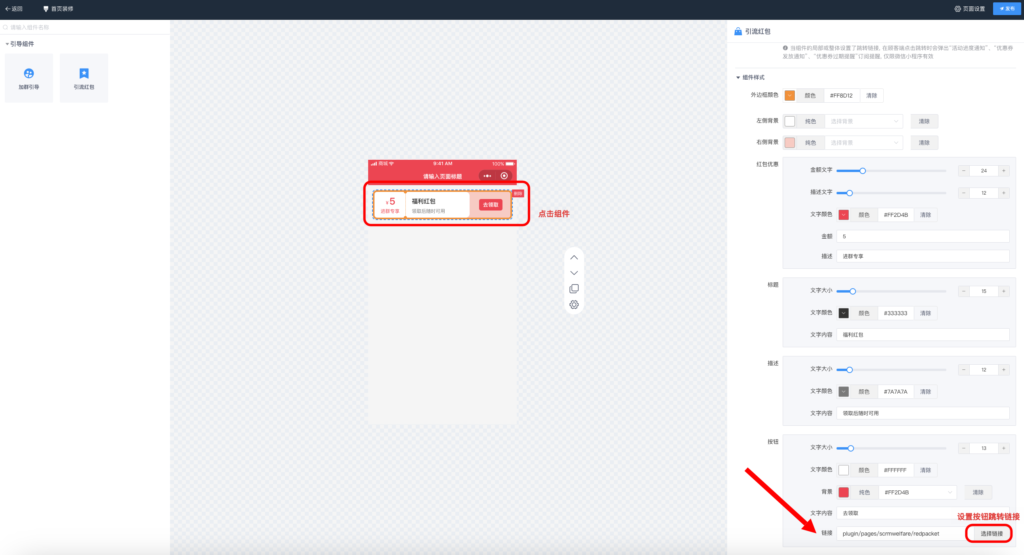Click the 选择链接 button
Image resolution: width=1024 pixels, height=555 pixels.
point(991,534)
